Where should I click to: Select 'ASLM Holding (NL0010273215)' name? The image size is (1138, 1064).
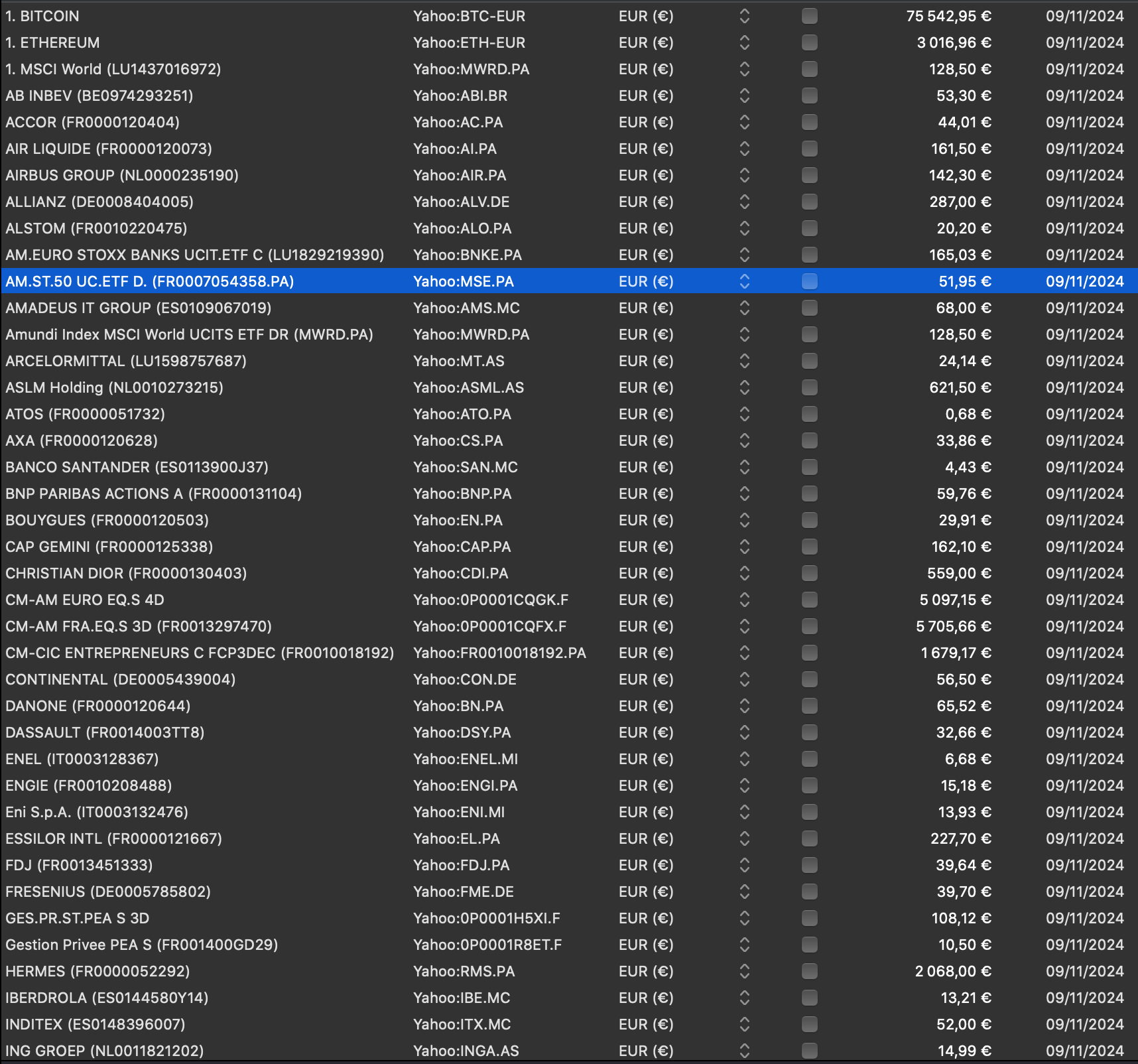click(114, 387)
